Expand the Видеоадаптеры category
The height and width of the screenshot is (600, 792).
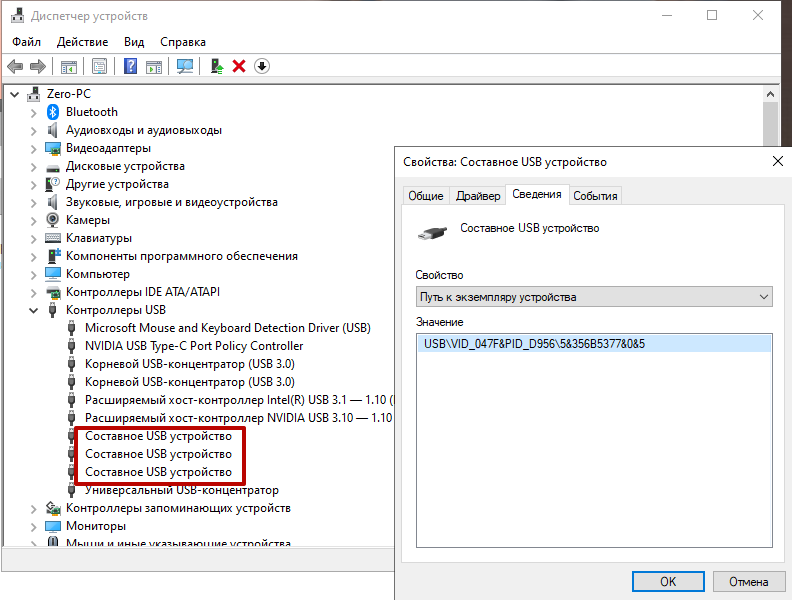33,149
